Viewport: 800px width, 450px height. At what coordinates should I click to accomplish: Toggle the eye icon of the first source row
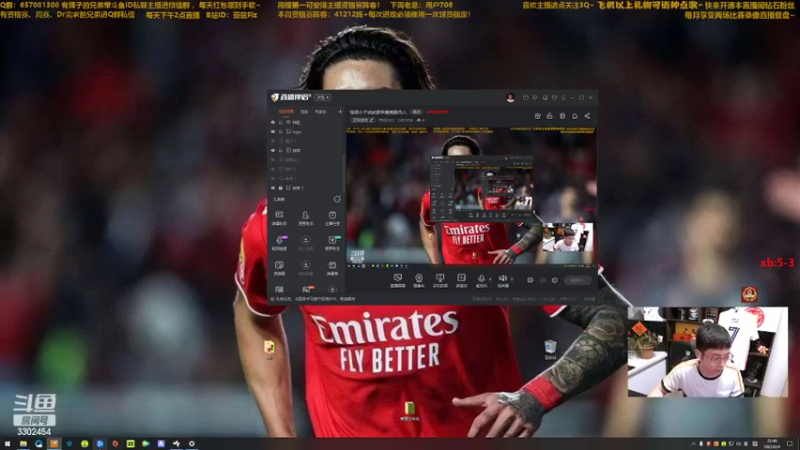(273, 122)
